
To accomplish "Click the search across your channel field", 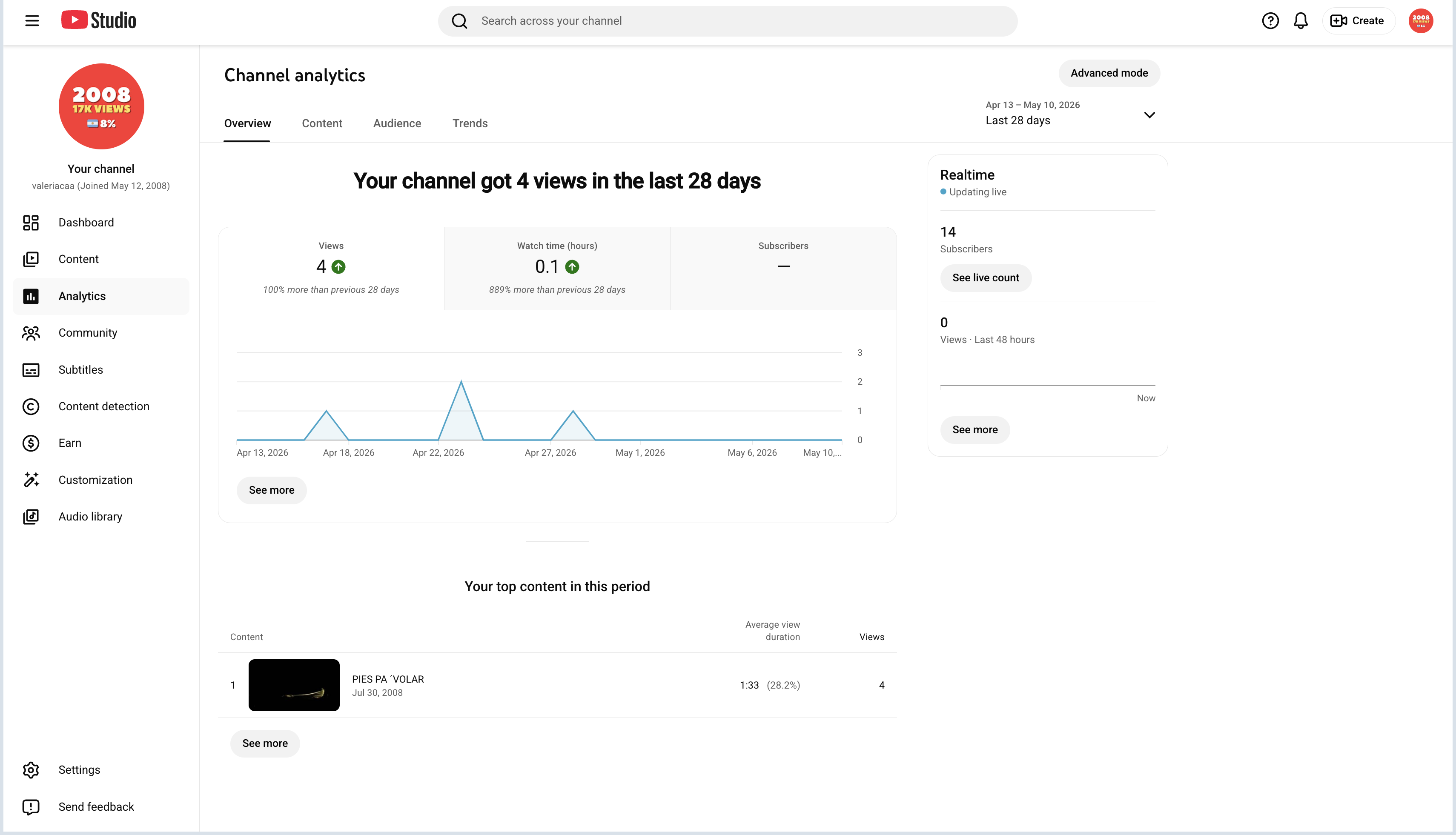I will (x=728, y=21).
